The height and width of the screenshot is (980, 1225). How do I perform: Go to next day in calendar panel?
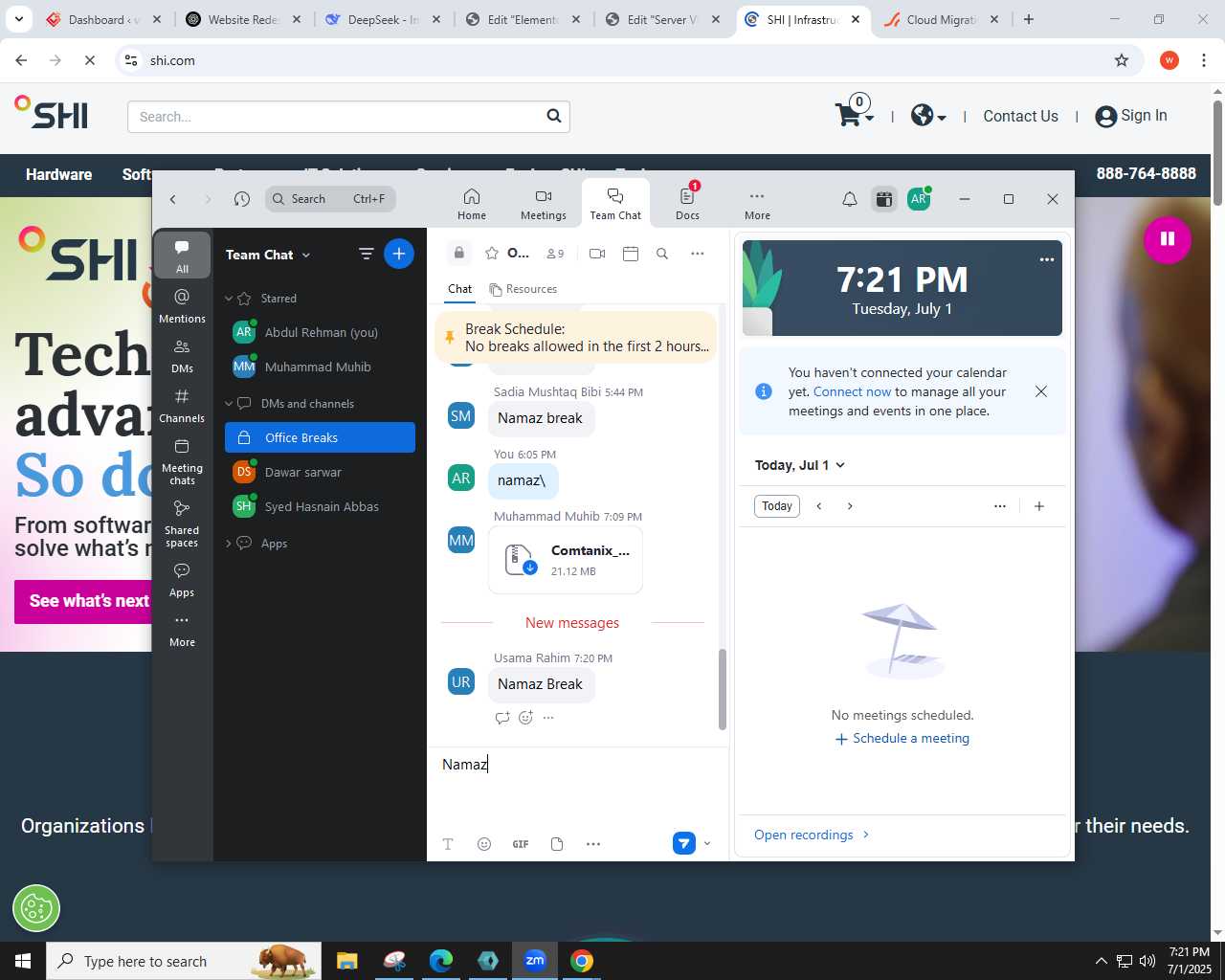coord(850,506)
